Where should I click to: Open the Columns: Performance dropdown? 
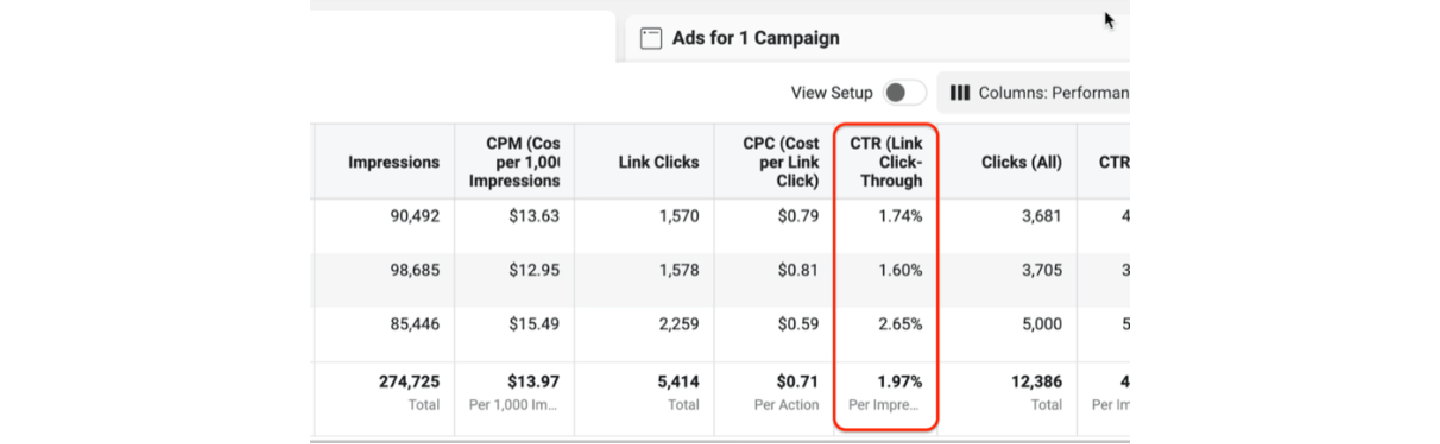coord(1040,93)
